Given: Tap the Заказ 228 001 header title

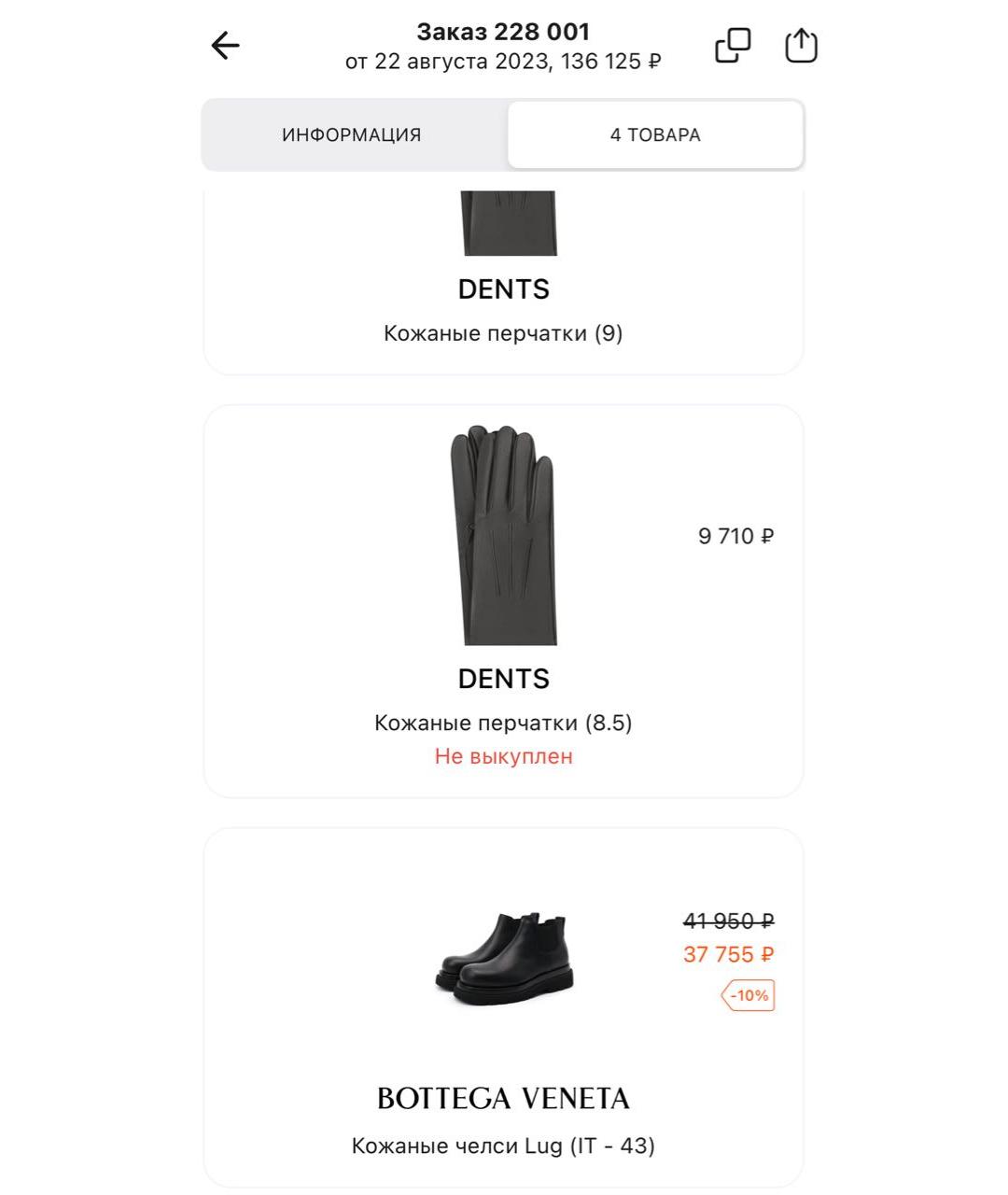Looking at the screenshot, I should 503,32.
